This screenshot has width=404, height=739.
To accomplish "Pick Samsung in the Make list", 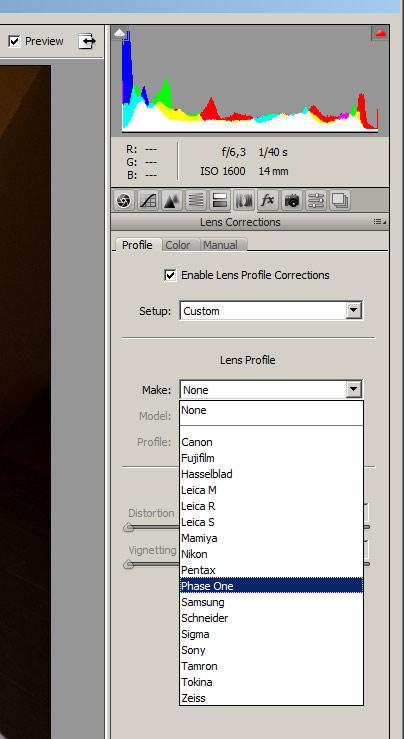I will coord(271,602).
